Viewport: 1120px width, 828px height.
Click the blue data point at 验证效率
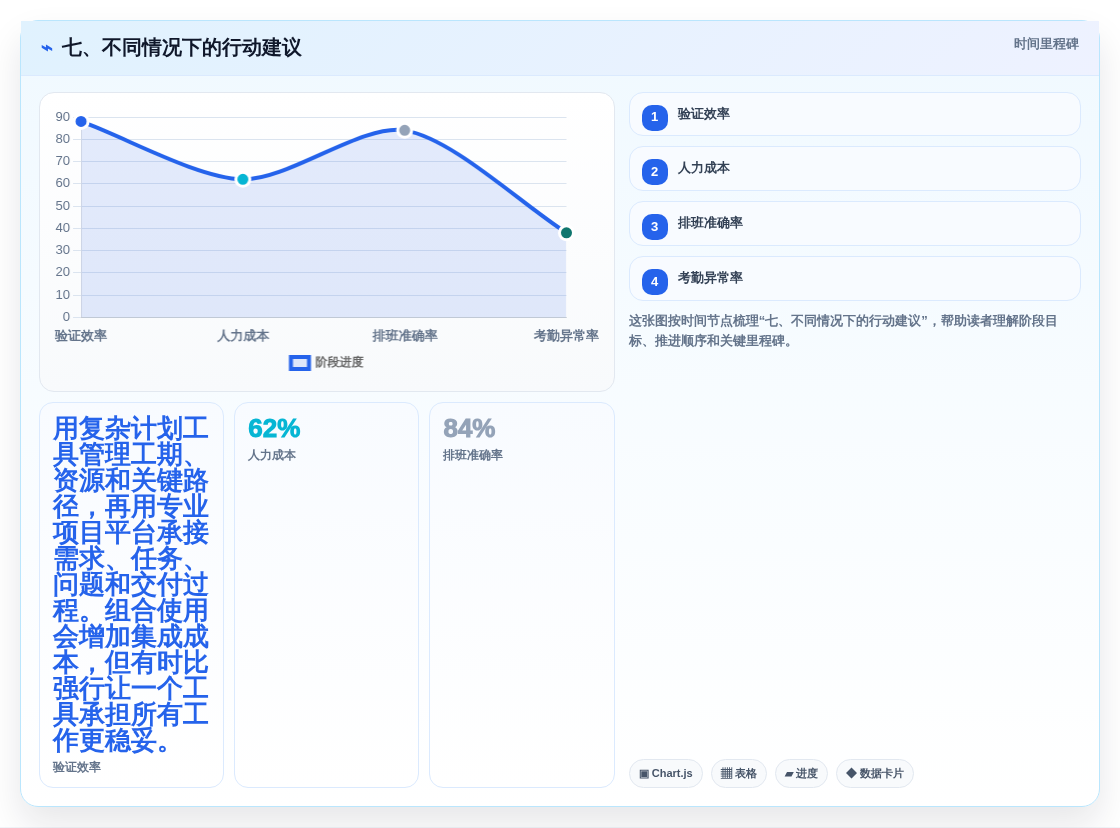[81, 121]
